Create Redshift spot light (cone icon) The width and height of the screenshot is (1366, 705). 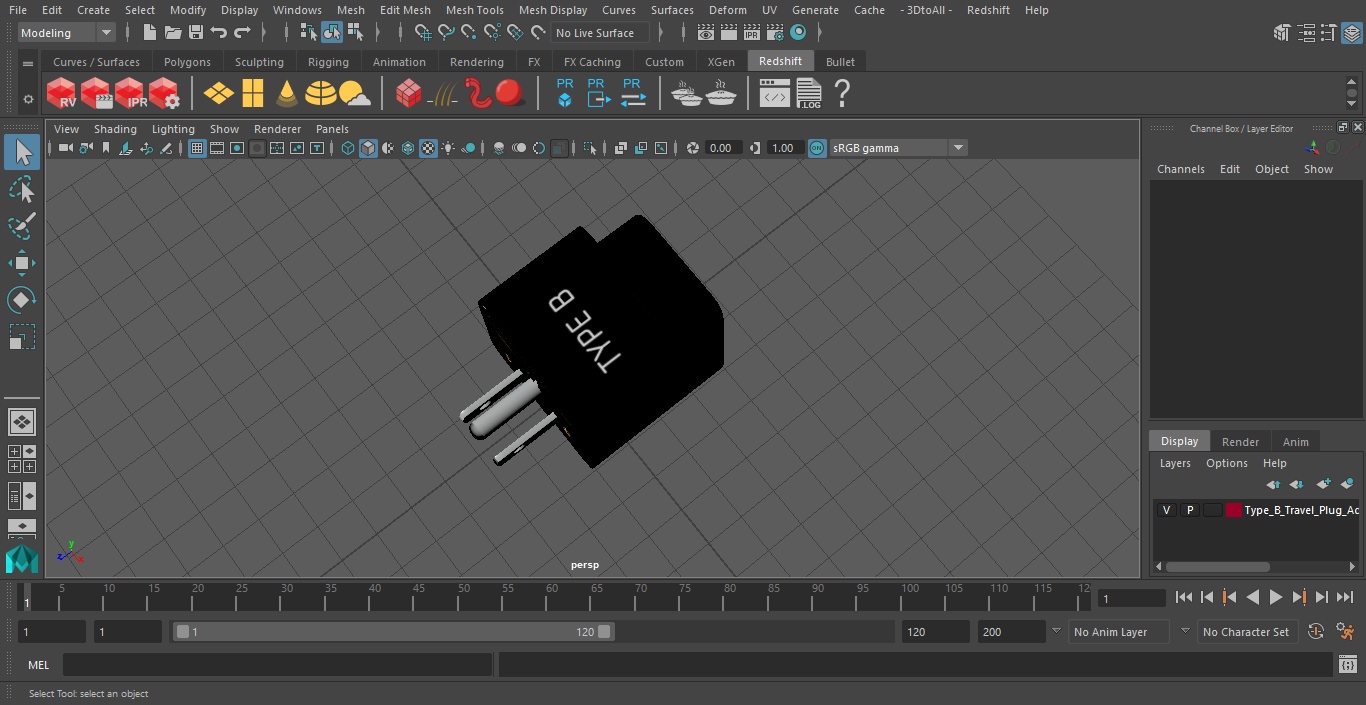pos(287,93)
